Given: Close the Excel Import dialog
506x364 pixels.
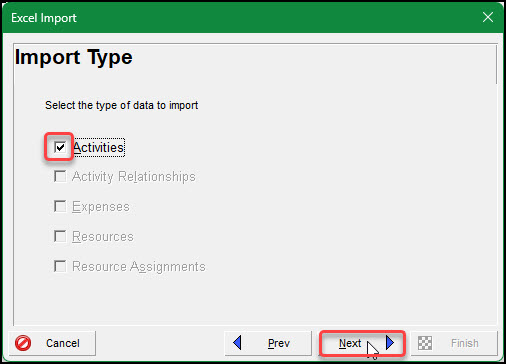Looking at the screenshot, I should pyautogui.click(x=488, y=17).
